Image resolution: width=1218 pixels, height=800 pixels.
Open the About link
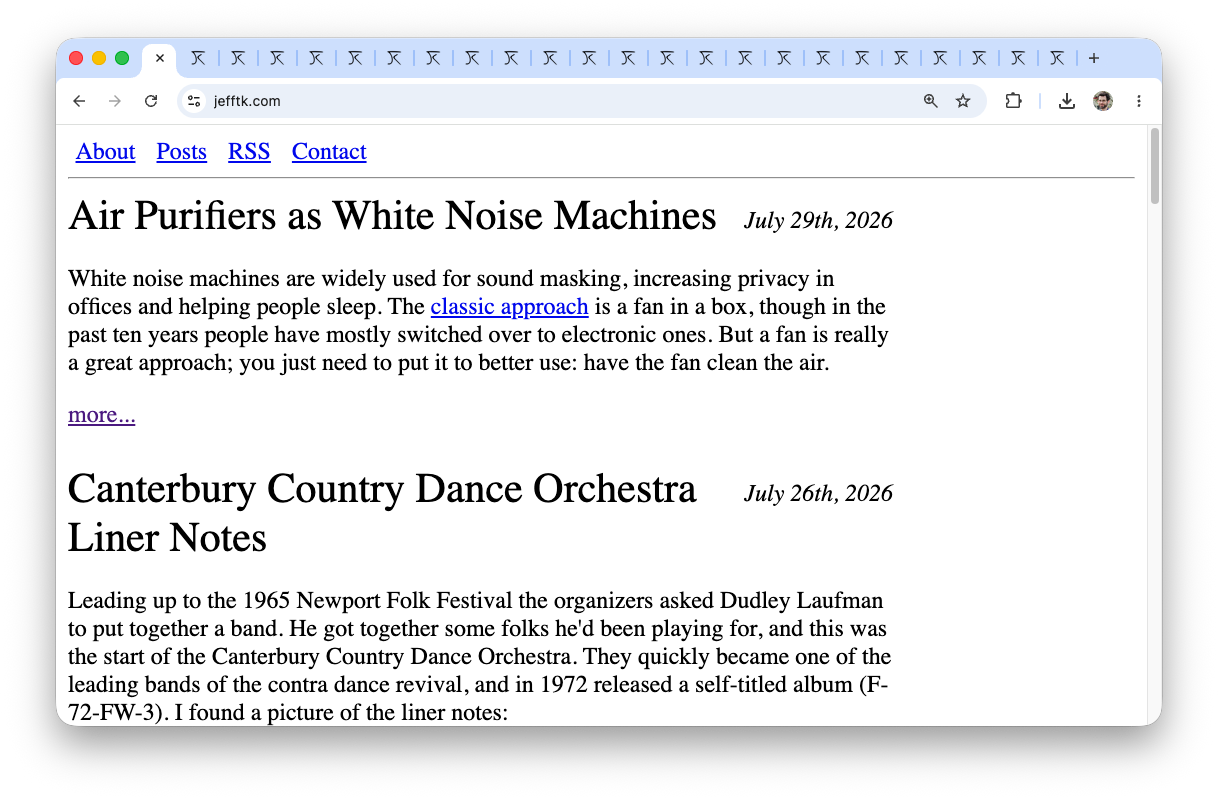[x=105, y=152]
